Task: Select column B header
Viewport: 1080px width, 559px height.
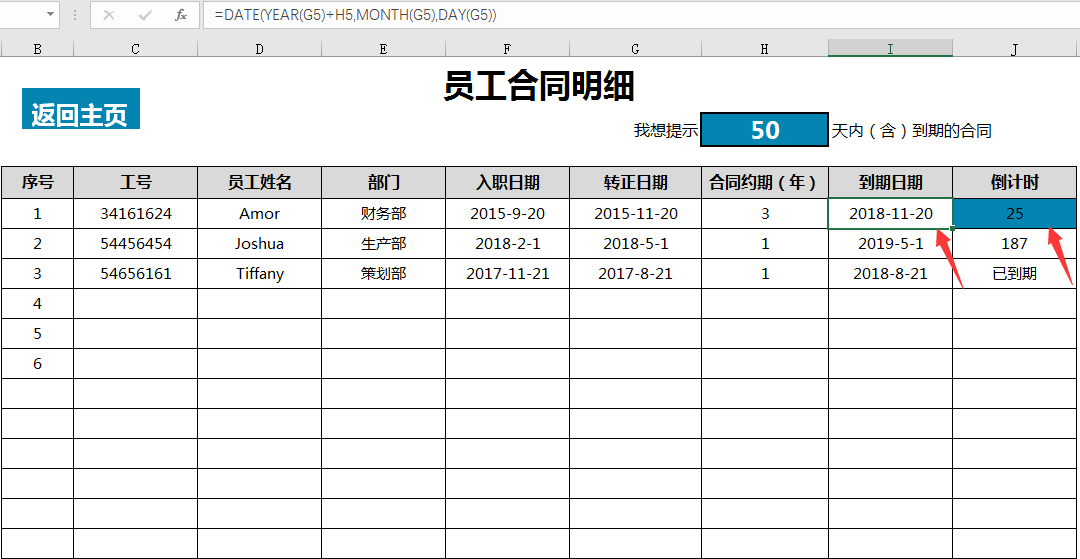Action: 37,49
